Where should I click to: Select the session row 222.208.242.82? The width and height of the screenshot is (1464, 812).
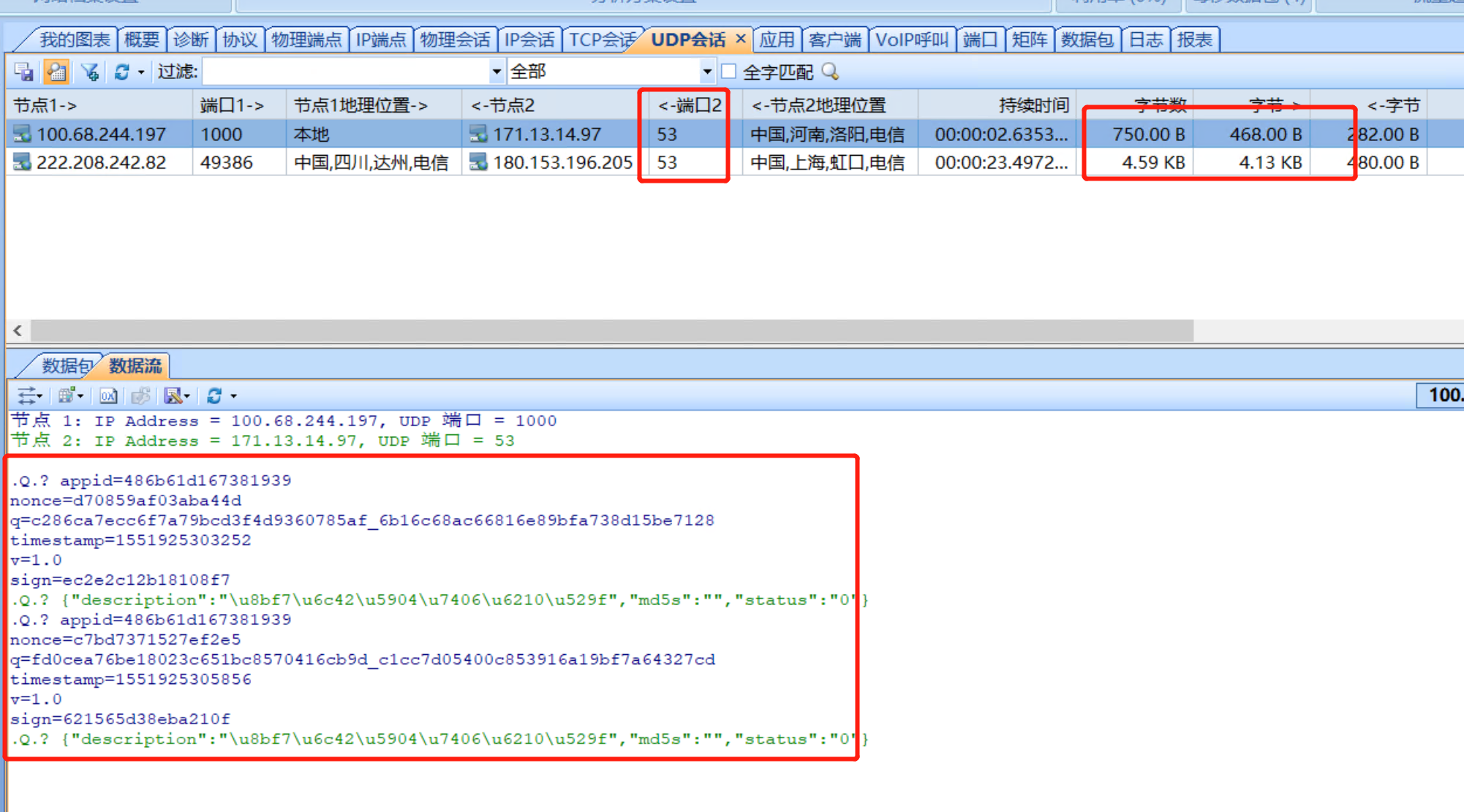coord(735,162)
